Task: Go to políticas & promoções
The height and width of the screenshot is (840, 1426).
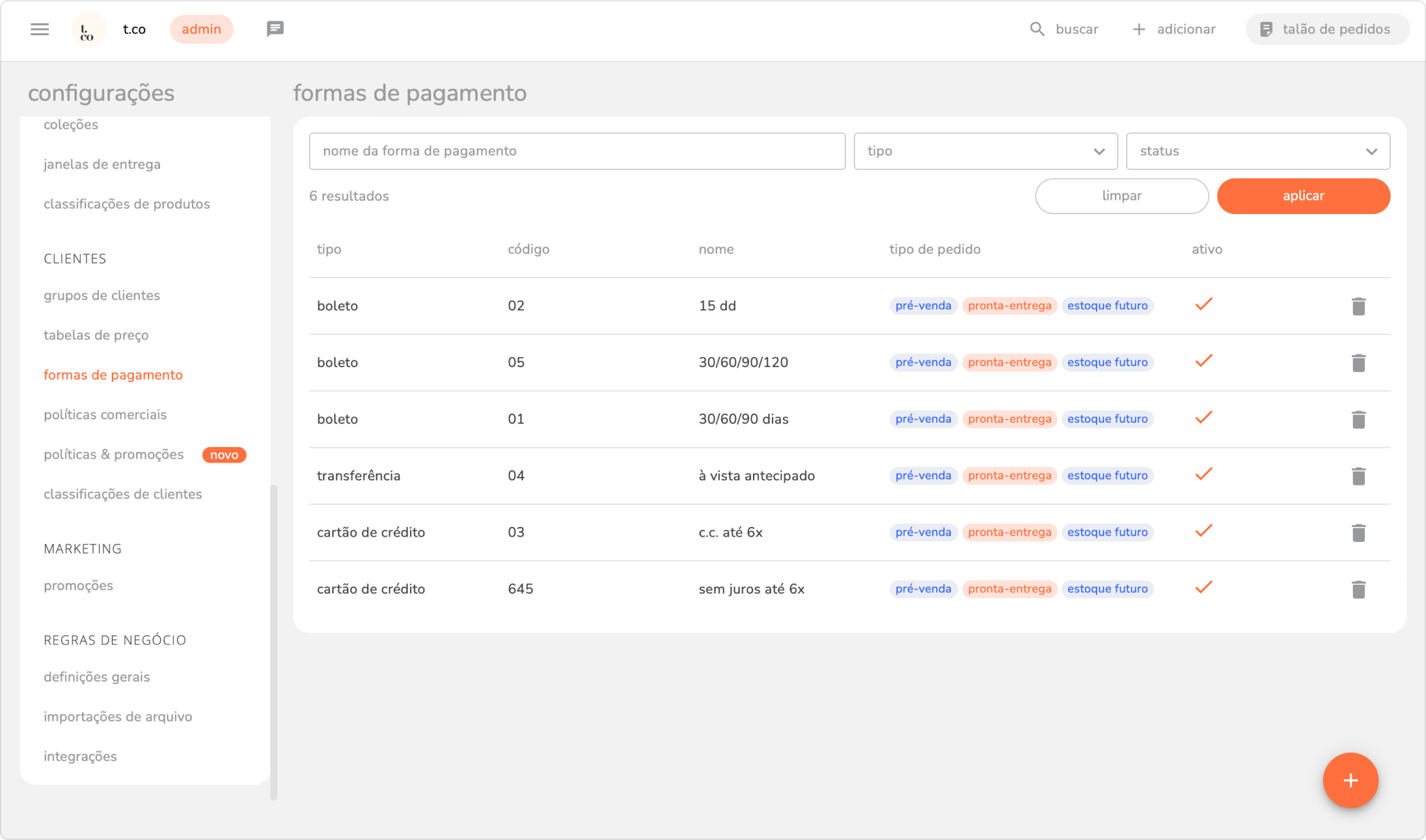Action: (x=114, y=455)
